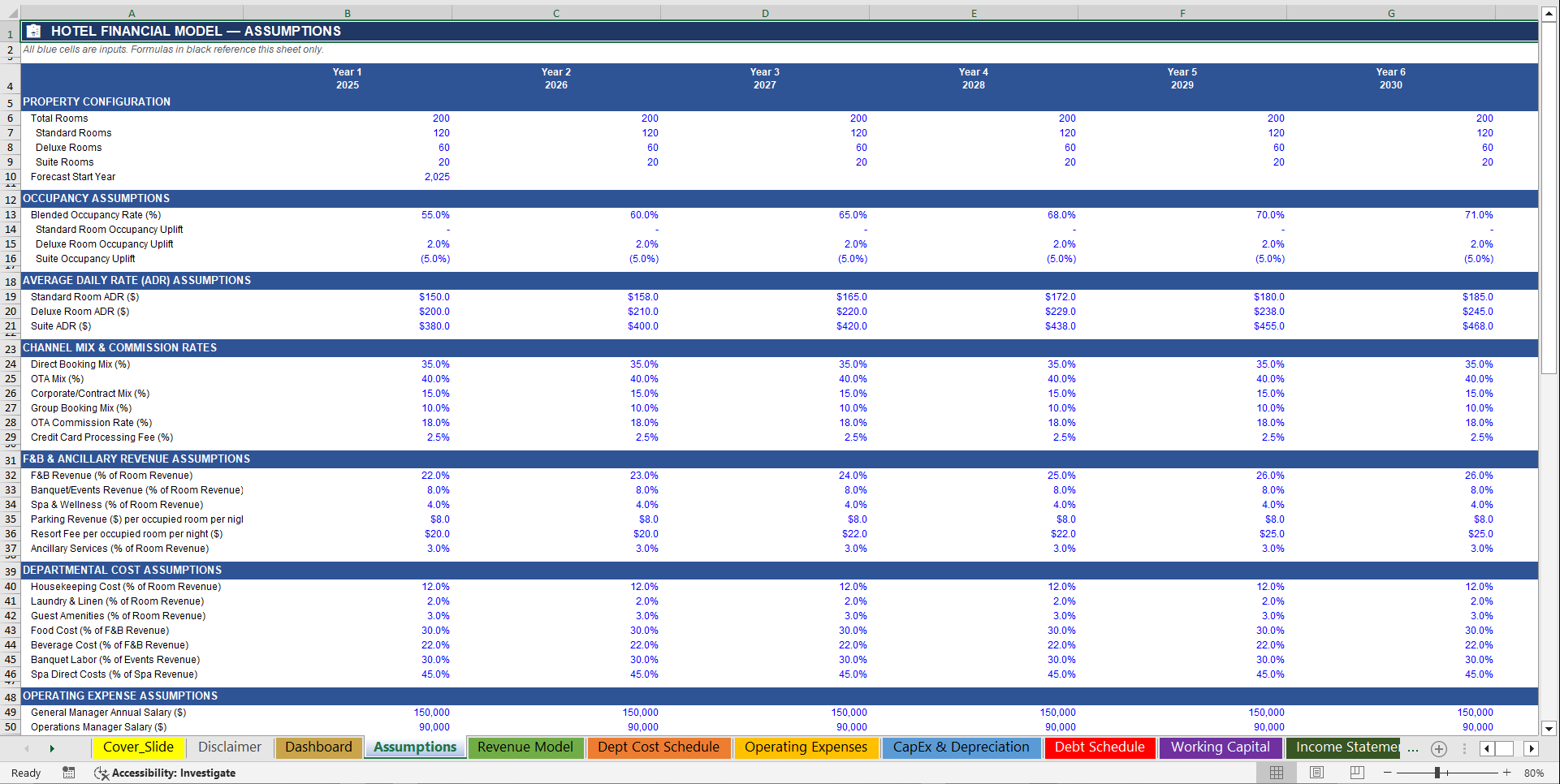Open Page Break Preview

(x=1357, y=773)
